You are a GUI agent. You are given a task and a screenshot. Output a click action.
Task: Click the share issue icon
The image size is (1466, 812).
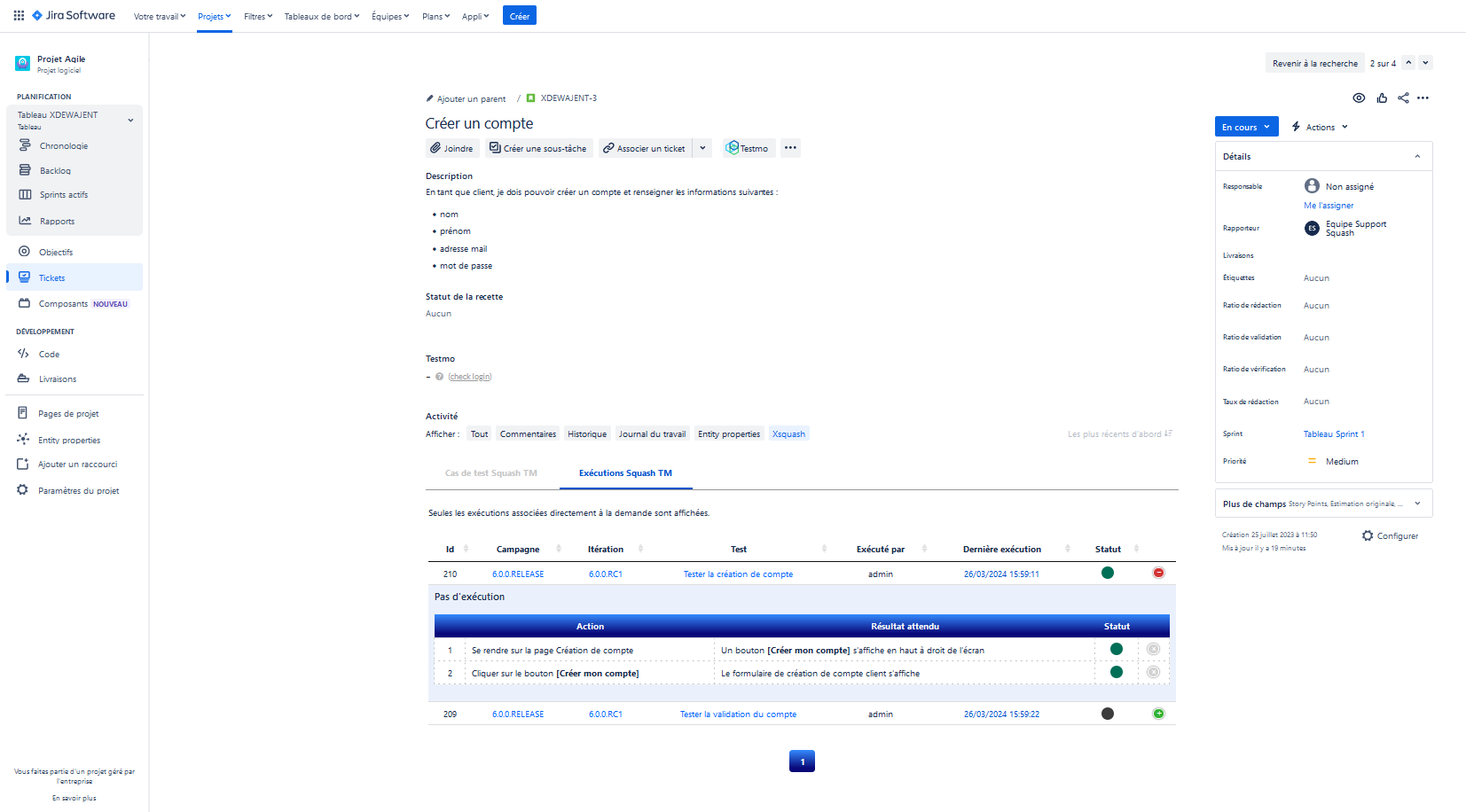[x=1403, y=98]
